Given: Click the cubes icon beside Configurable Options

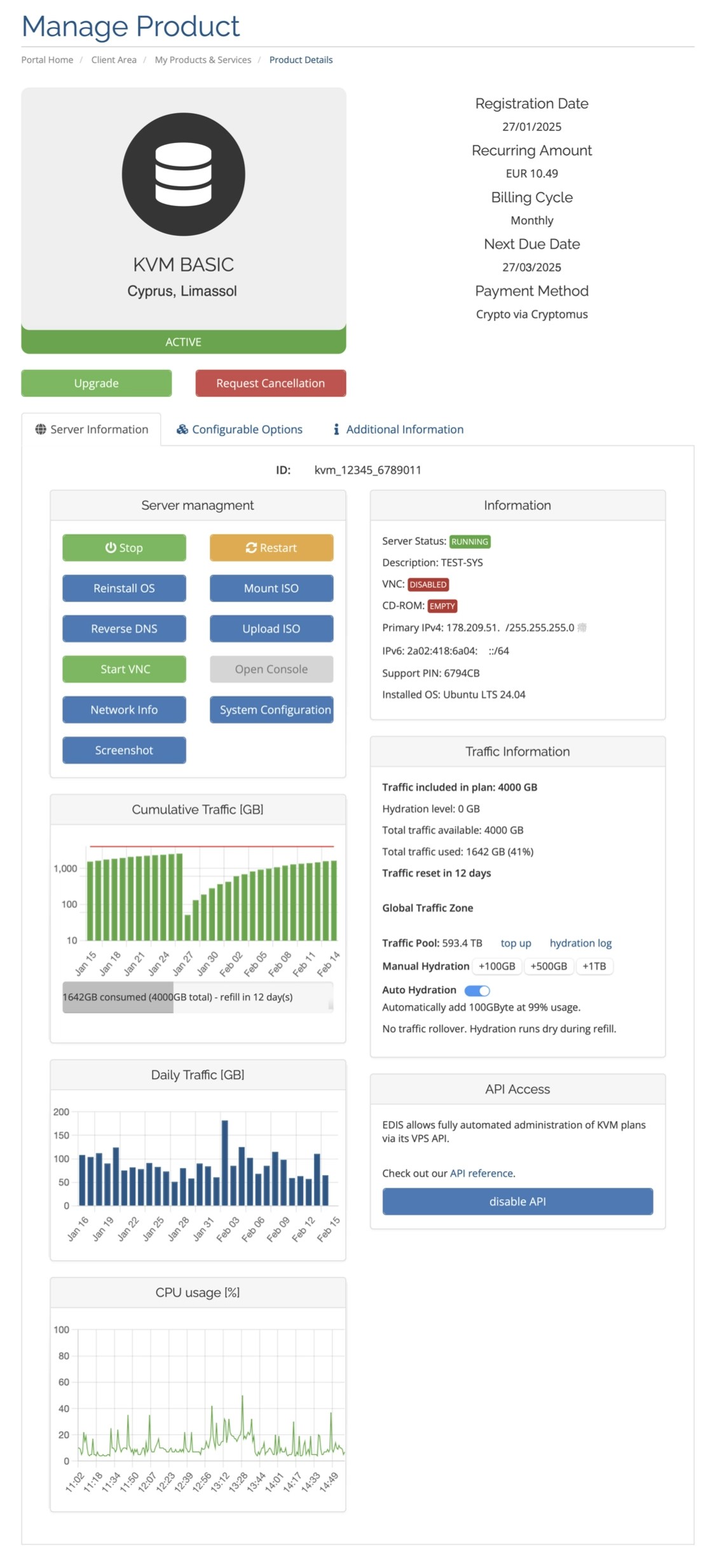Looking at the screenshot, I should click(x=182, y=429).
